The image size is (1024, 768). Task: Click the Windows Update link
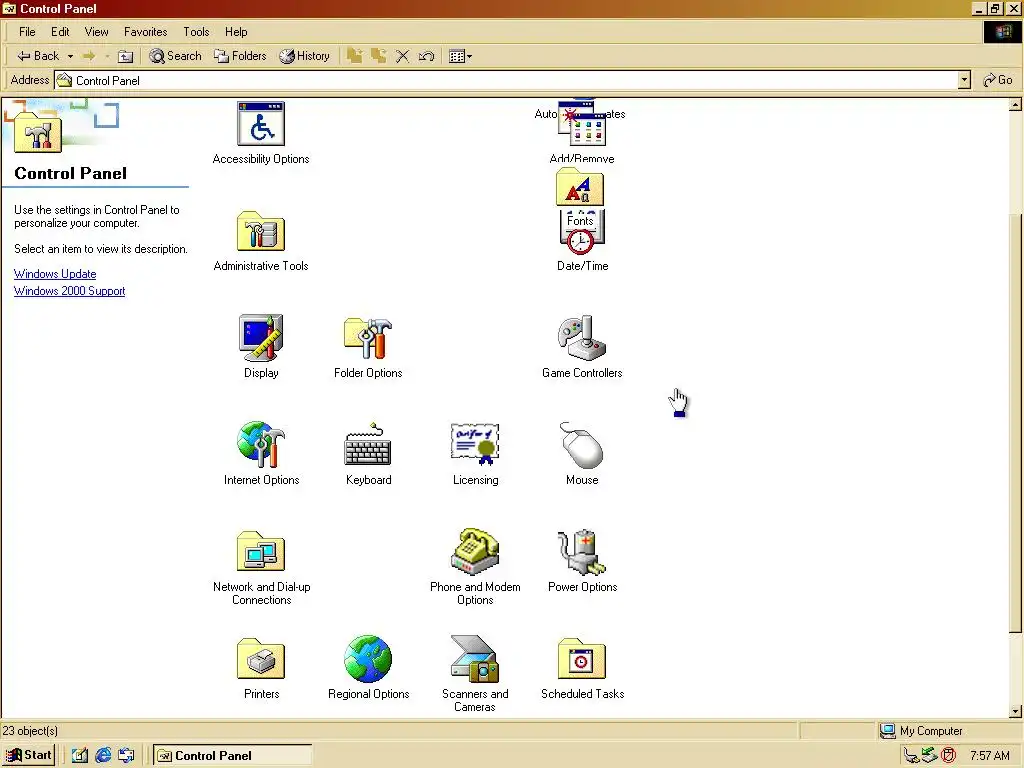tap(55, 274)
